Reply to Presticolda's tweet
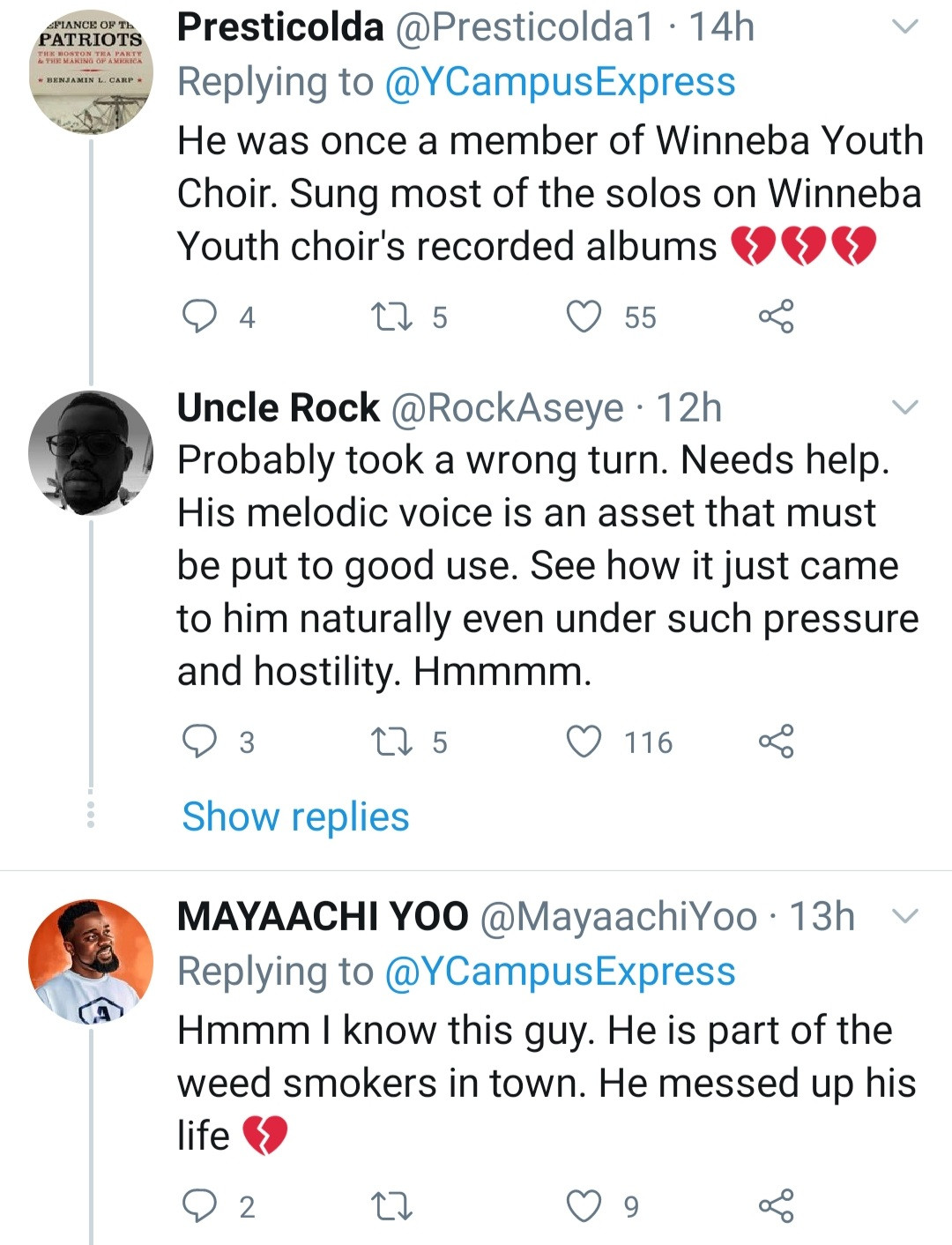 point(199,316)
